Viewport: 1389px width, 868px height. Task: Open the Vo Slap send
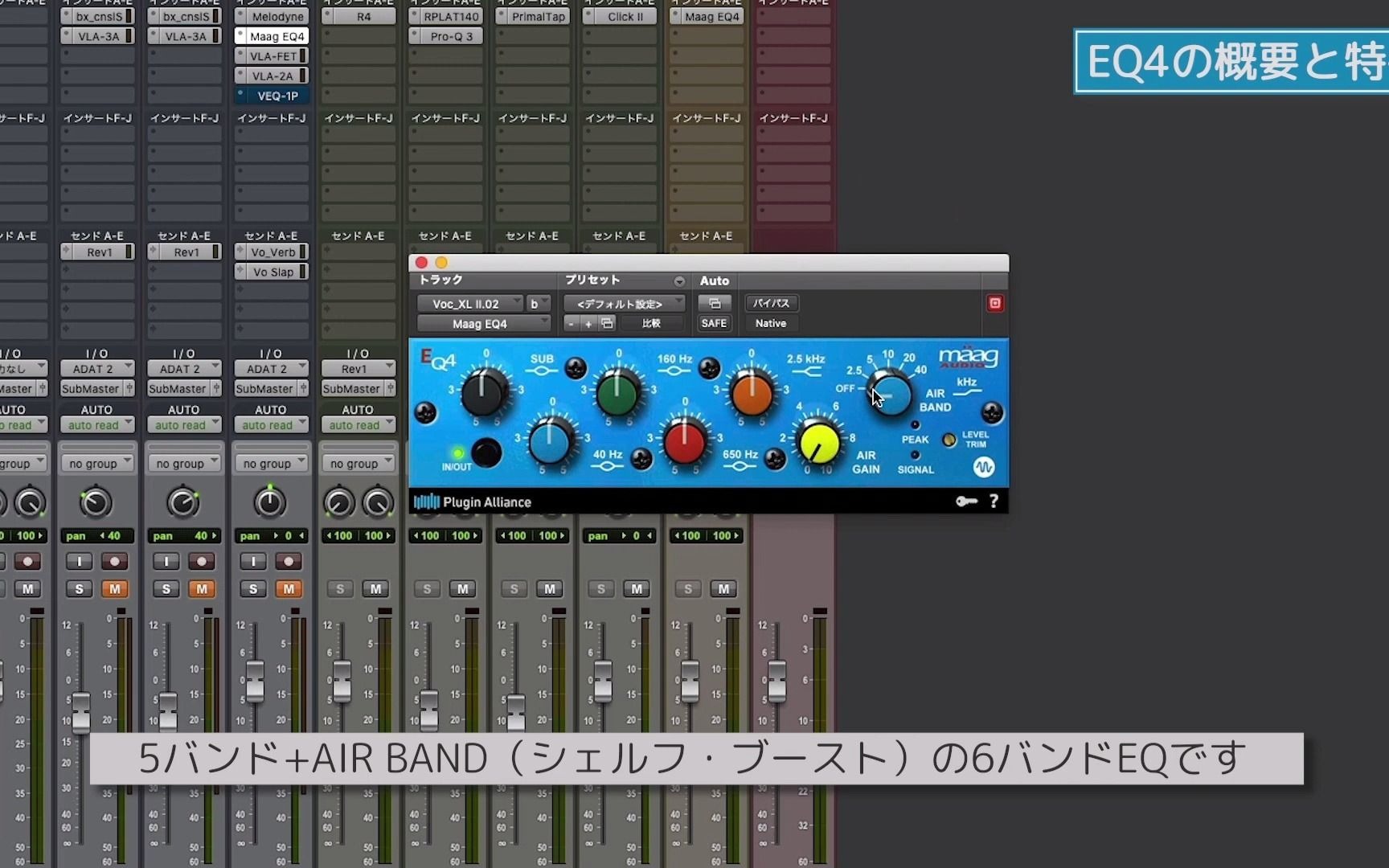(x=272, y=272)
